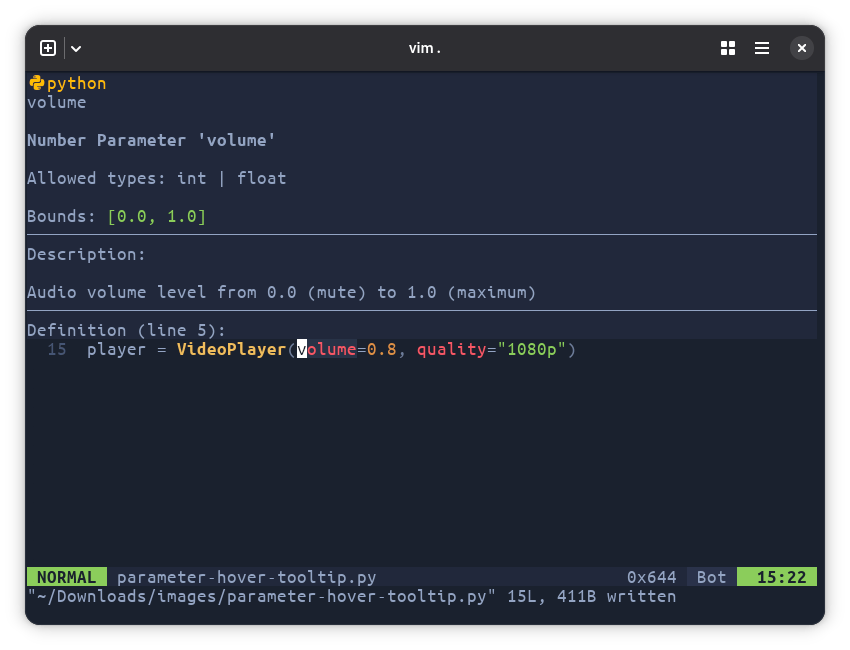The width and height of the screenshot is (850, 650).
Task: Click the Python logo icon in tooltip
Action: (x=36, y=83)
